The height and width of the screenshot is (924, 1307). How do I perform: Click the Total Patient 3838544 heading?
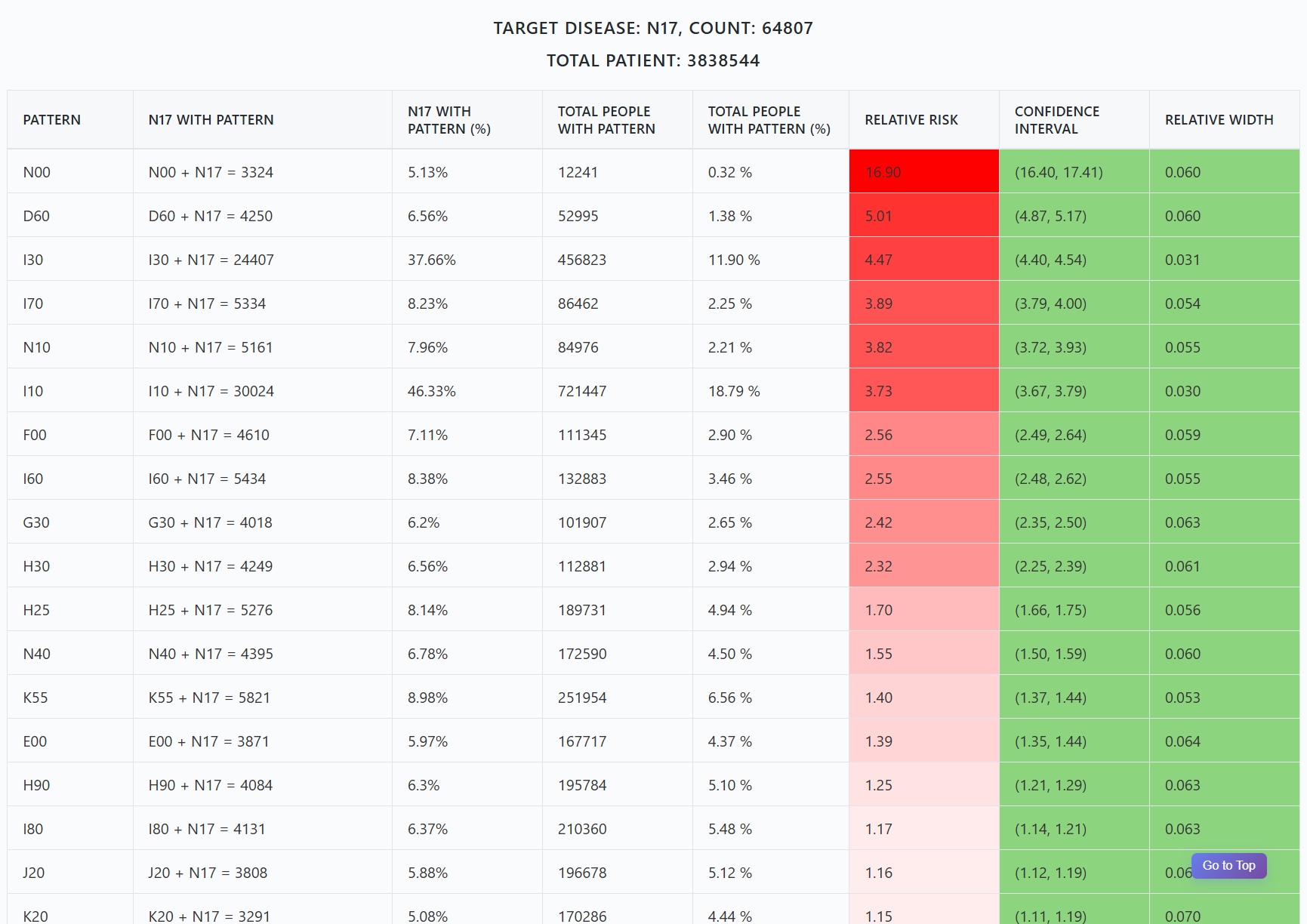click(x=653, y=60)
